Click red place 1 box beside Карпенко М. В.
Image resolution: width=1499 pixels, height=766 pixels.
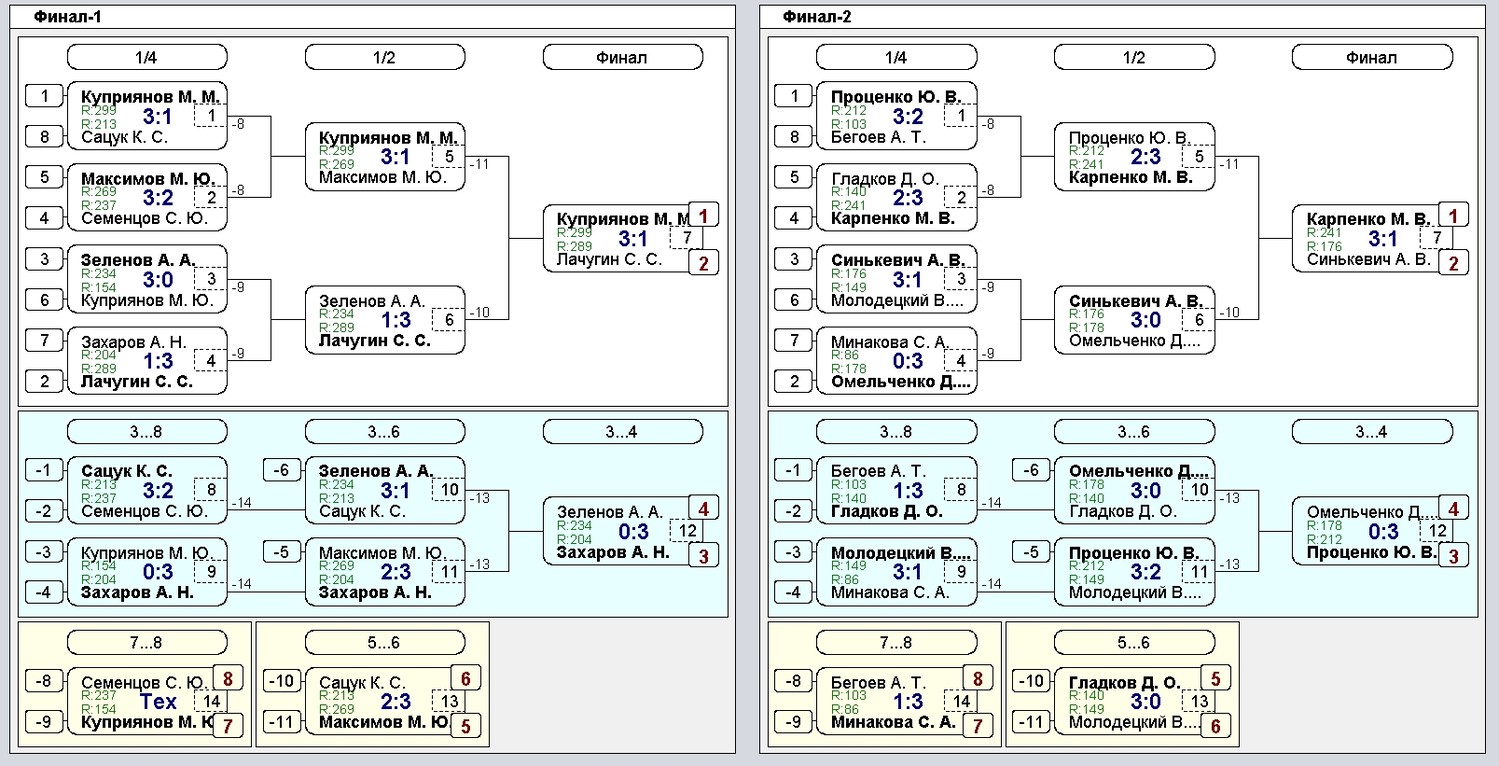(1453, 215)
